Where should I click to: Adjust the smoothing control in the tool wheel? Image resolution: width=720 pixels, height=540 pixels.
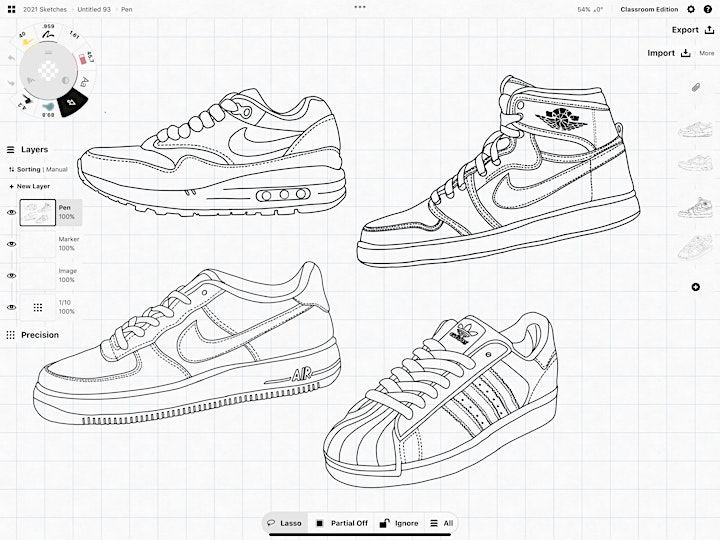click(30, 81)
